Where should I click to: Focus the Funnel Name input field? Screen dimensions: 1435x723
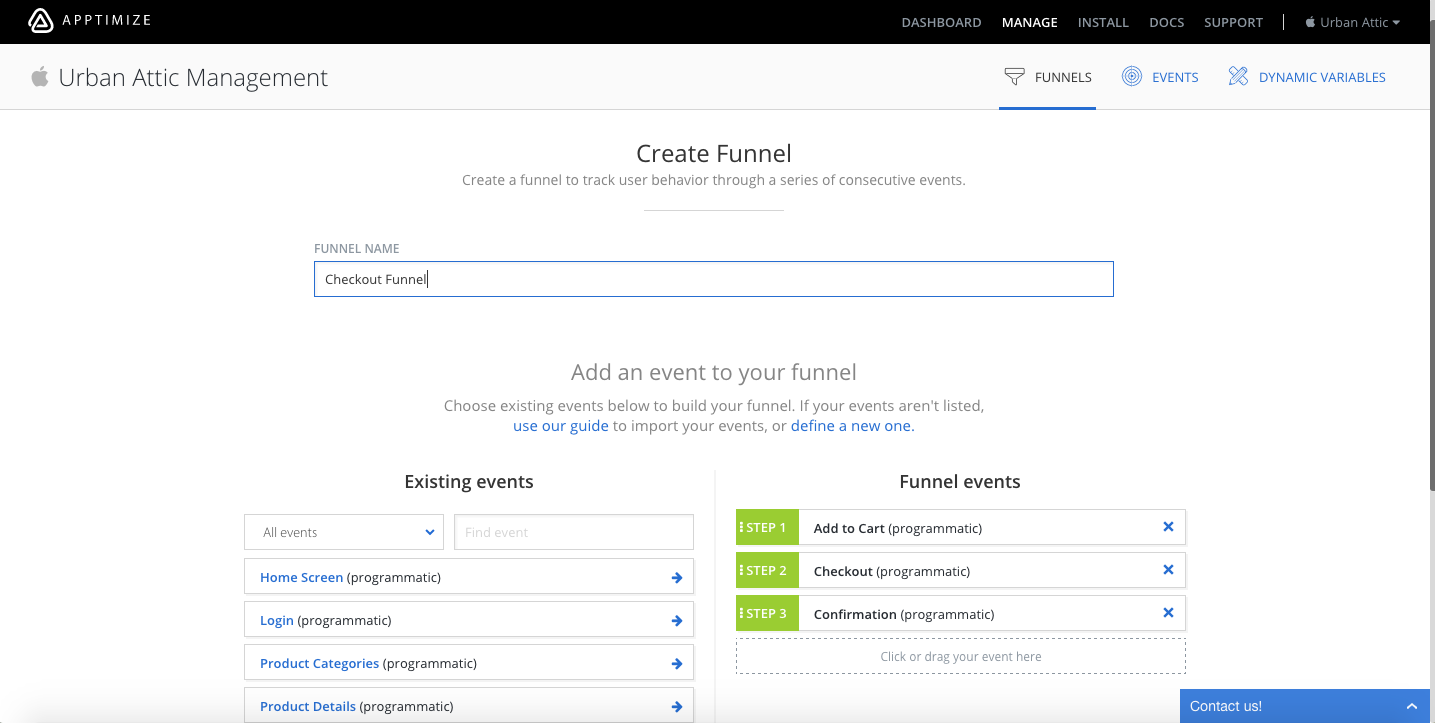pos(713,279)
